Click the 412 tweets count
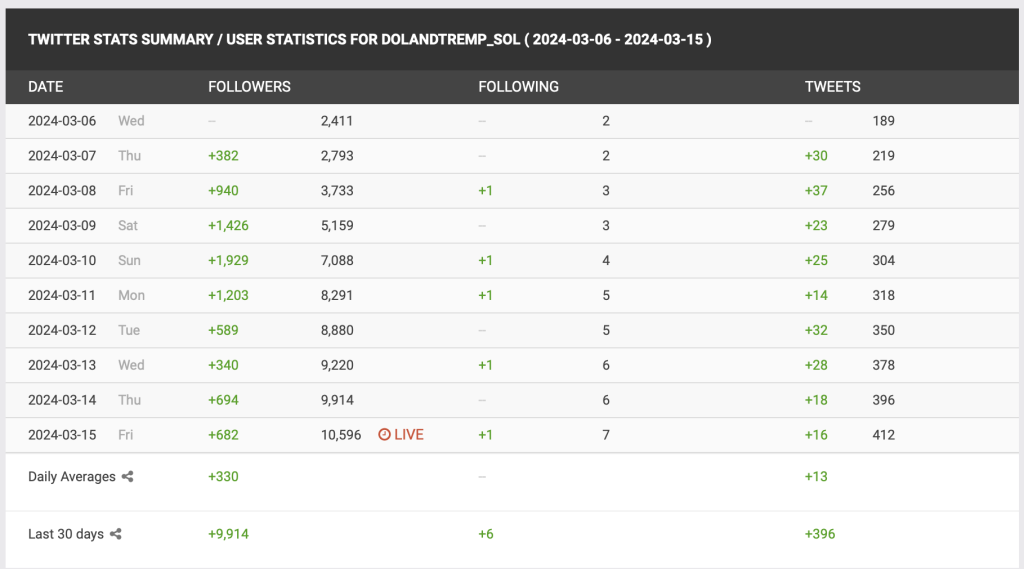This screenshot has width=1024, height=569. 883,435
